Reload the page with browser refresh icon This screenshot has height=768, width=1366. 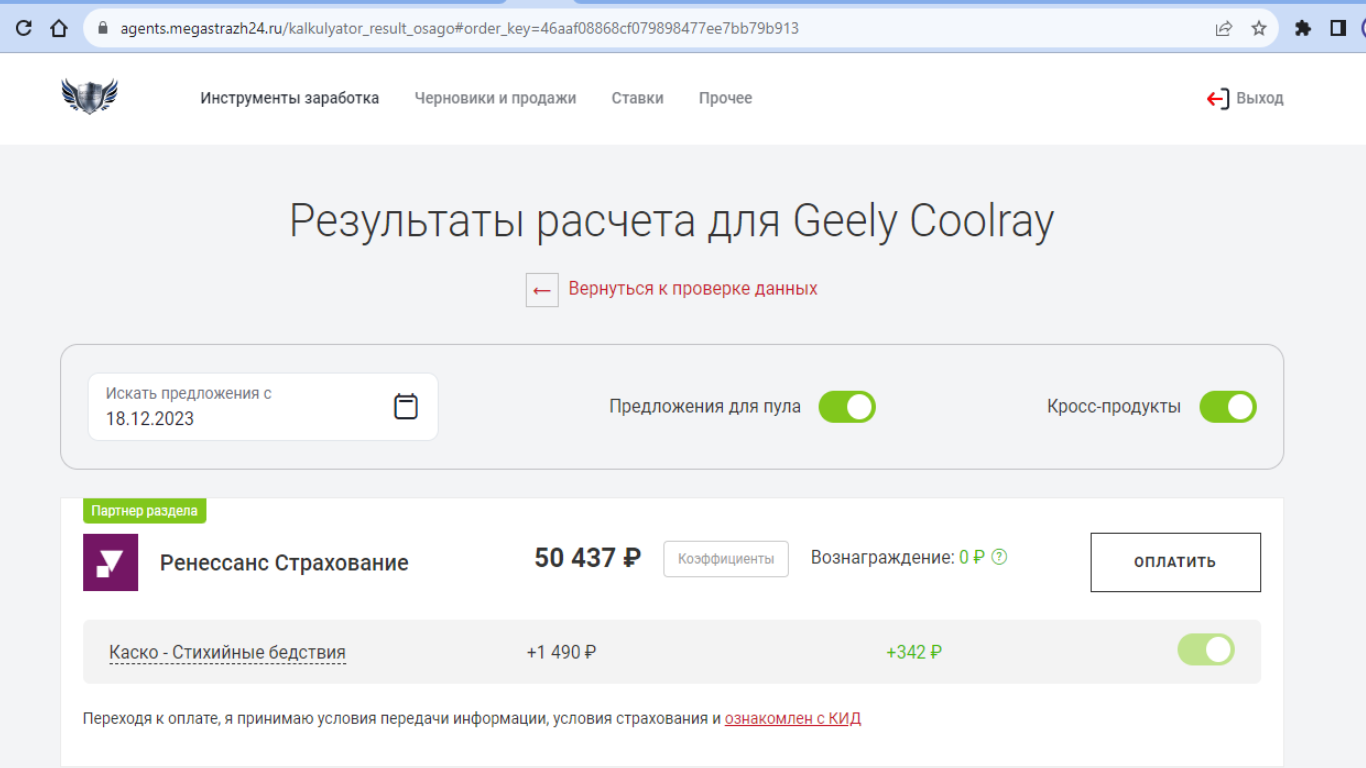pos(24,28)
